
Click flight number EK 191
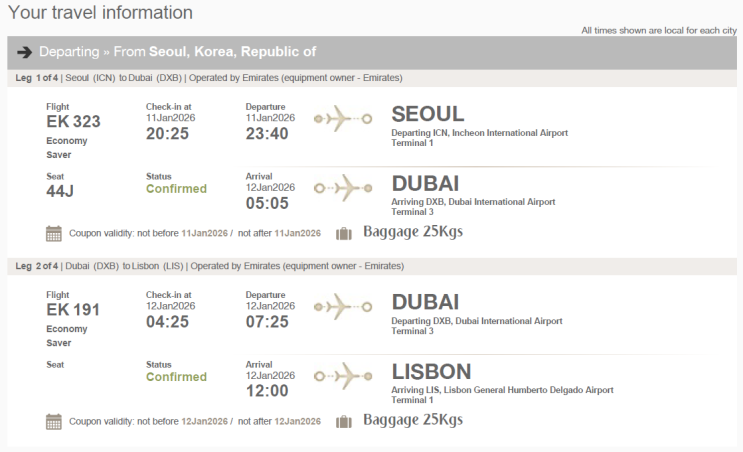(73, 310)
